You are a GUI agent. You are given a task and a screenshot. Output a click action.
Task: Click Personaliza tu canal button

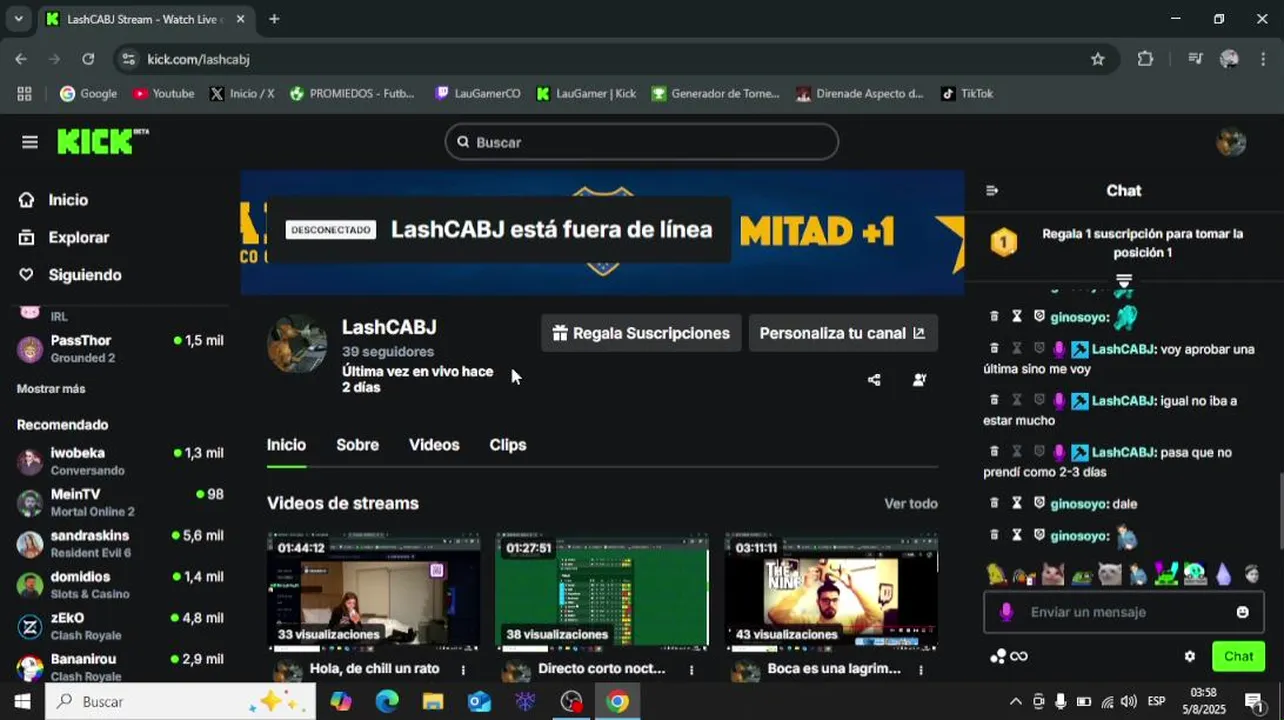click(x=843, y=333)
